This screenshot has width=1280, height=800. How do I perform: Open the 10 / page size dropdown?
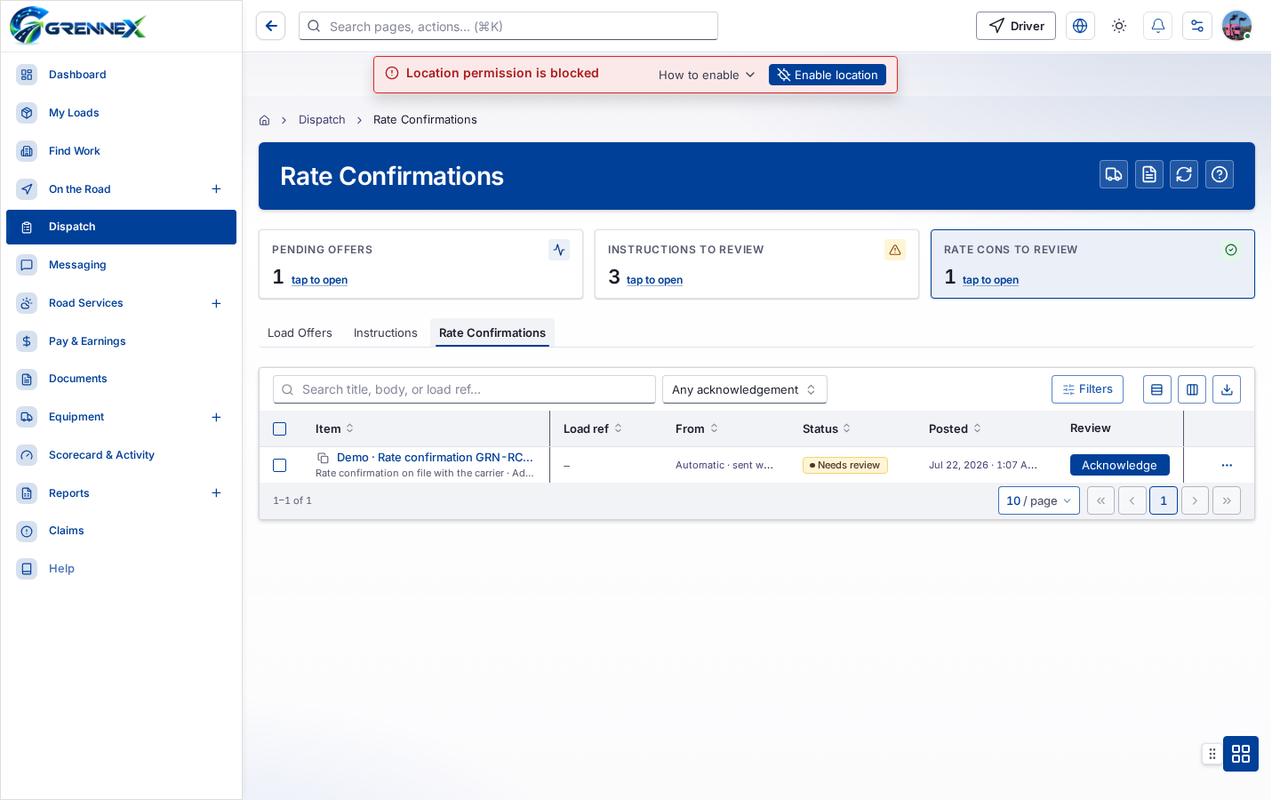(1038, 500)
